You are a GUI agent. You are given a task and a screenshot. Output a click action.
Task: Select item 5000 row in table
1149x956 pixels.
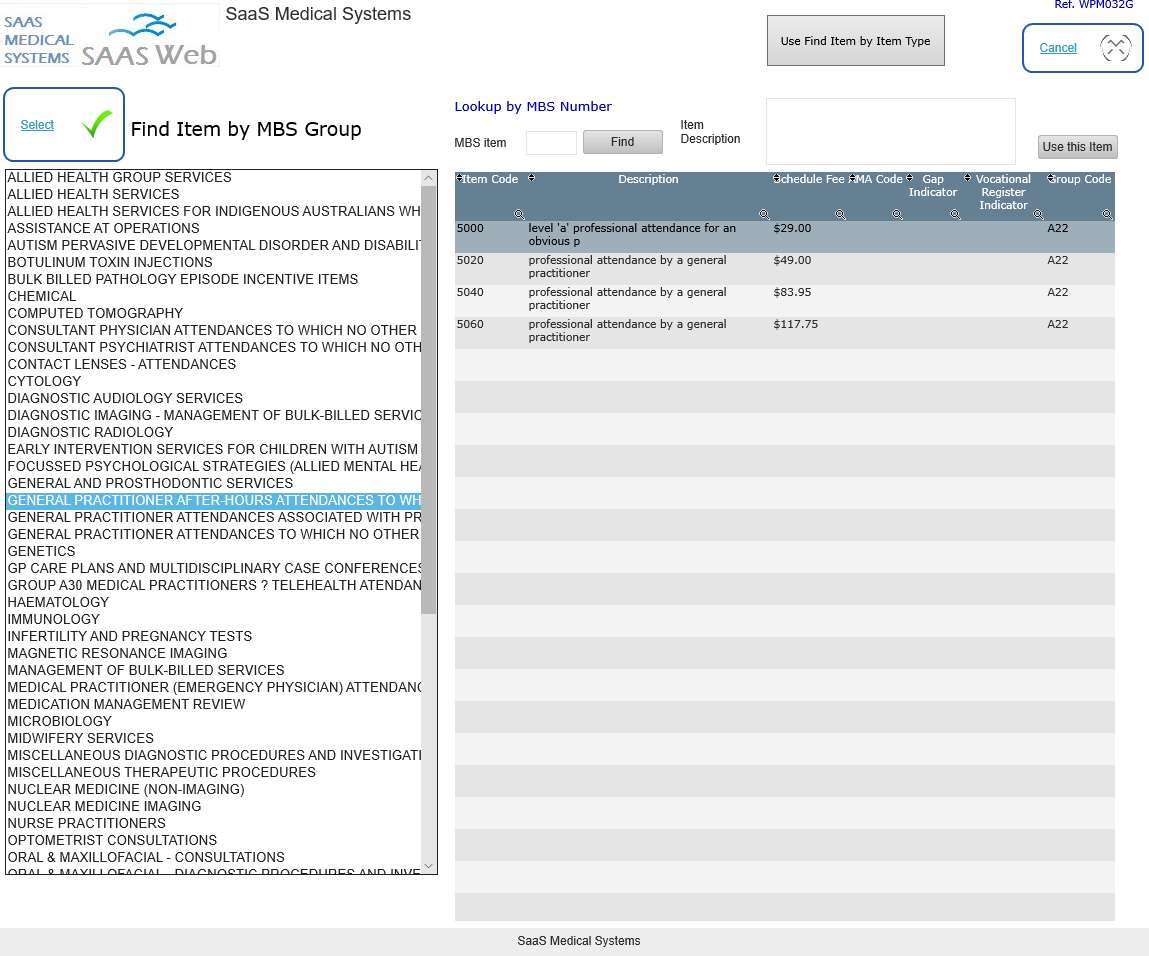coord(784,235)
